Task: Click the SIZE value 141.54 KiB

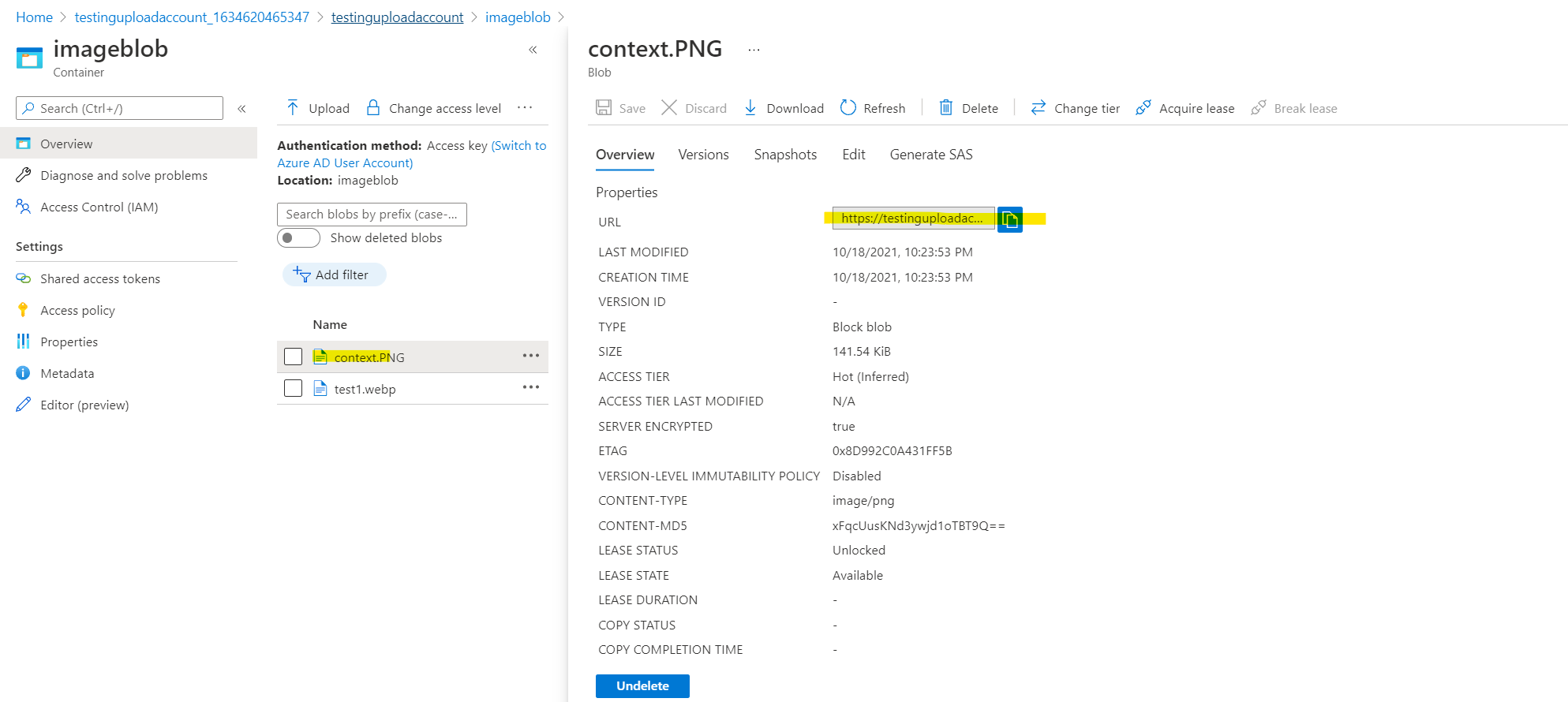Action: (862, 352)
